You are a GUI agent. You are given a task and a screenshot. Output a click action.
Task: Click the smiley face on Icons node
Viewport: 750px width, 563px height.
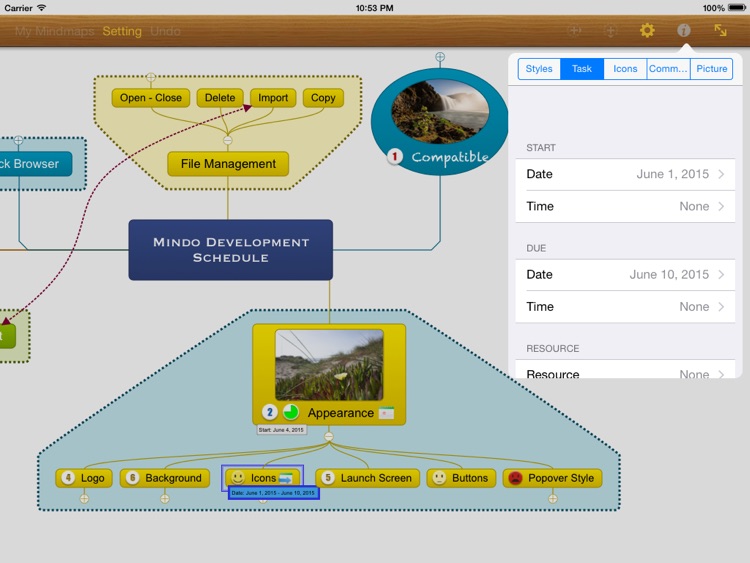pos(238,477)
